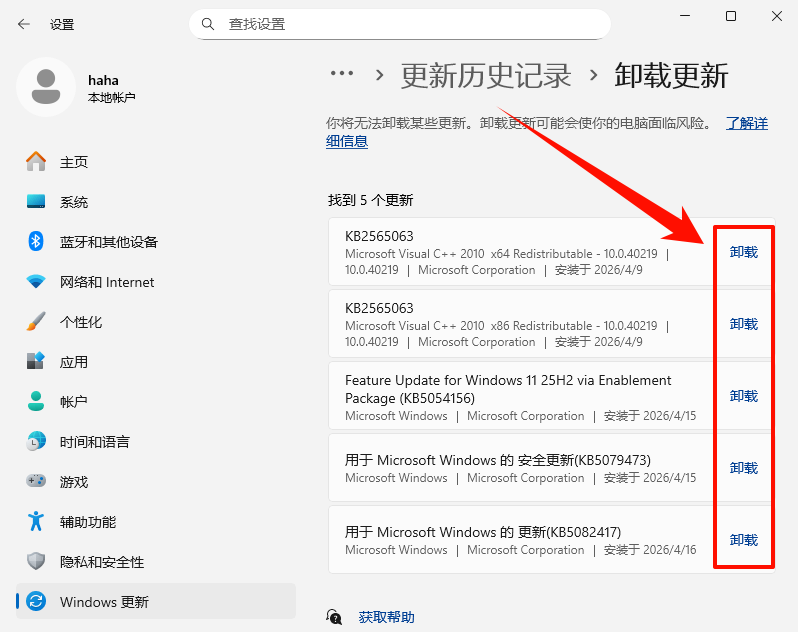Close the Settings window

(777, 16)
